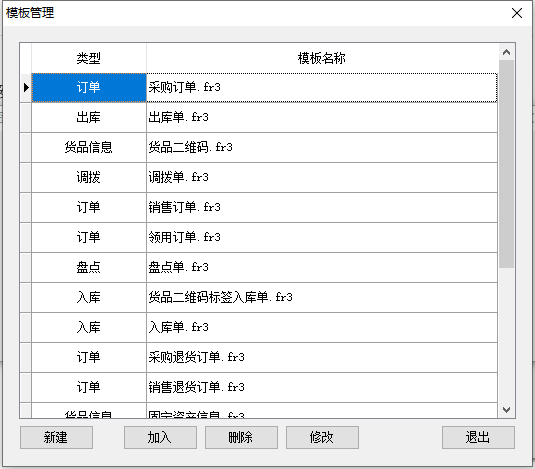
Task: Click the 订单 type cell beside 采购退货订单.fr3
Action: coord(89,358)
